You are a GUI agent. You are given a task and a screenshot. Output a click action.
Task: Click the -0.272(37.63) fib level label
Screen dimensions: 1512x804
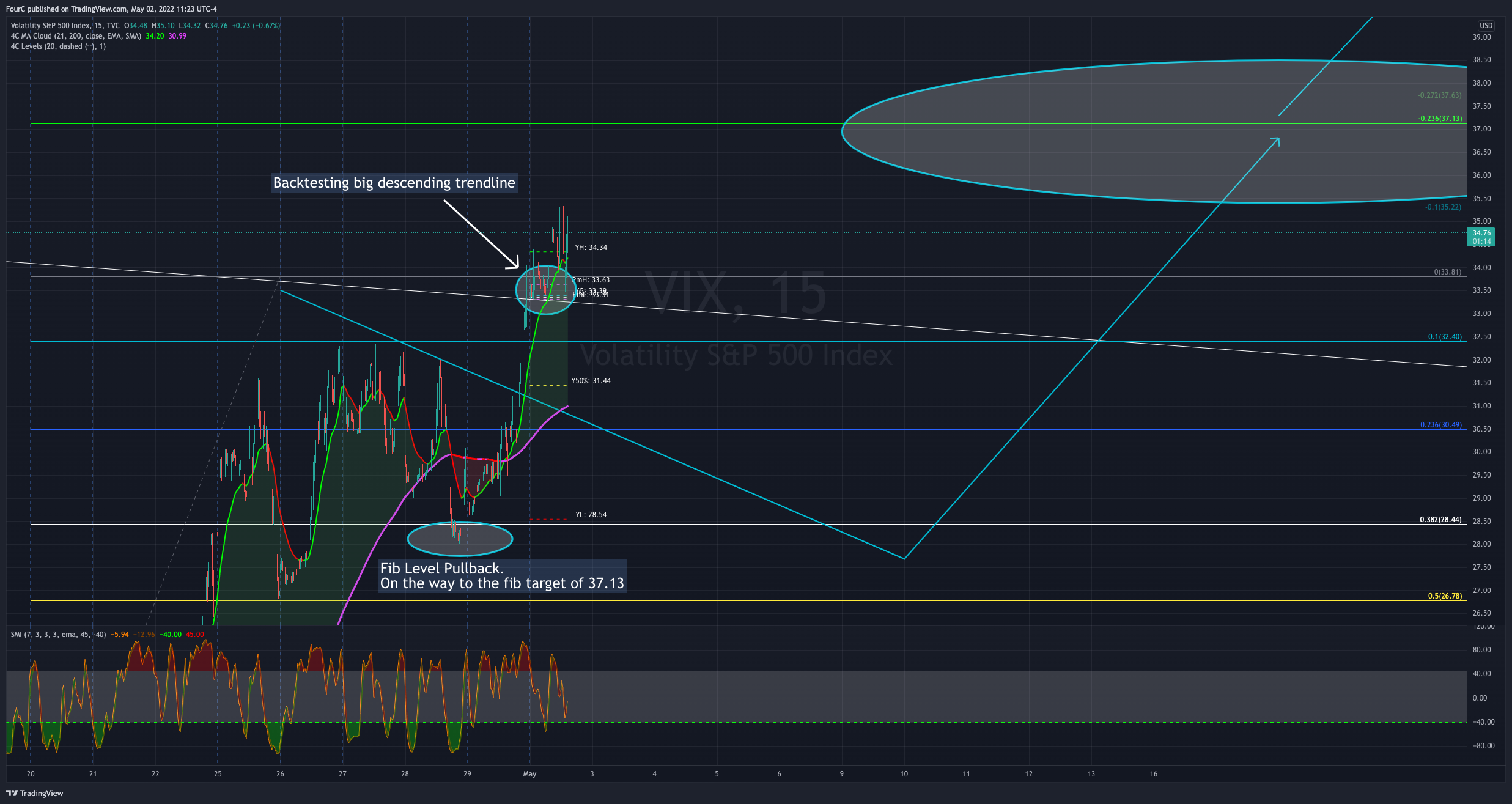point(1440,95)
